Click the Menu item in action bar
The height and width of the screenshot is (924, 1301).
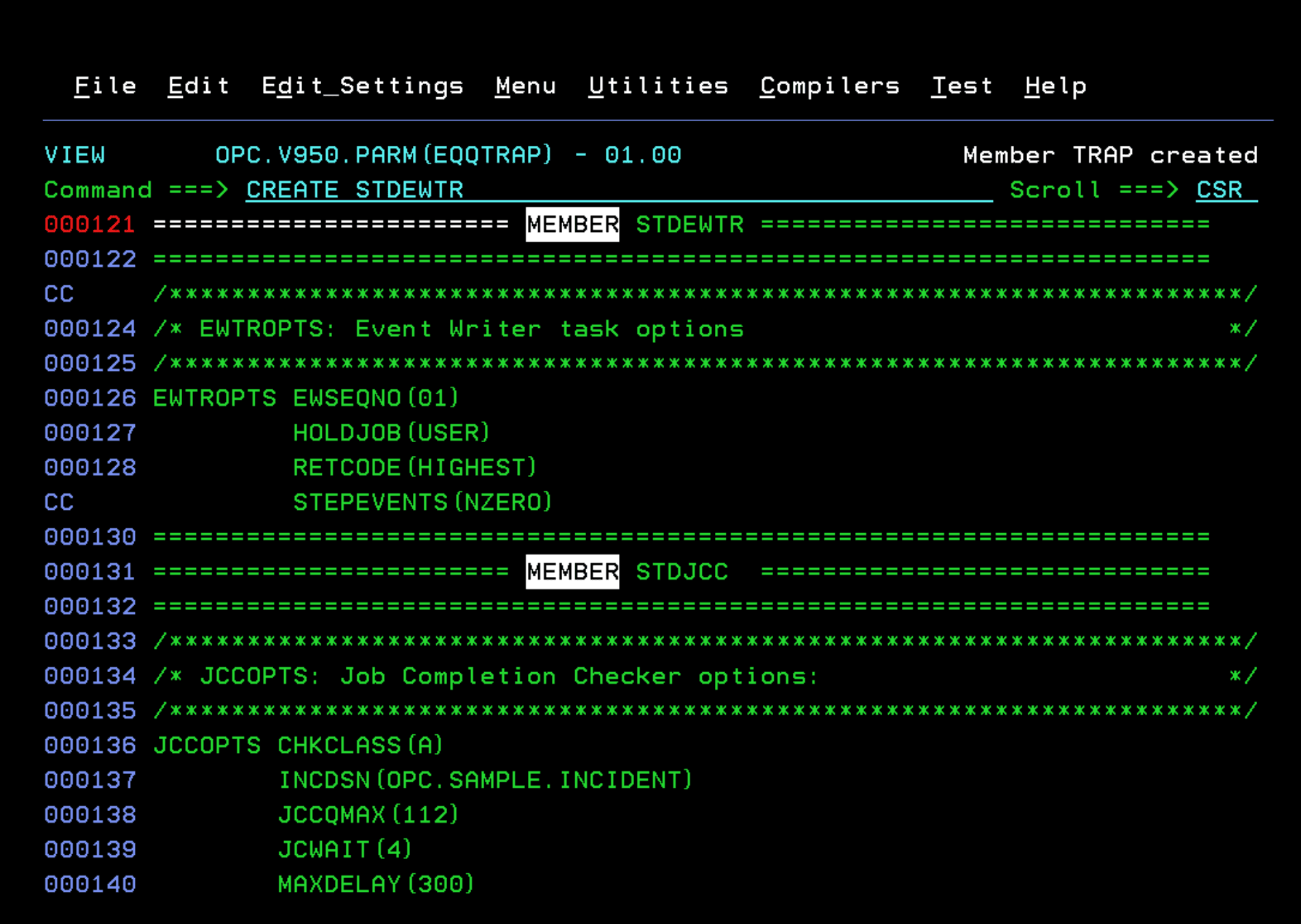point(525,86)
